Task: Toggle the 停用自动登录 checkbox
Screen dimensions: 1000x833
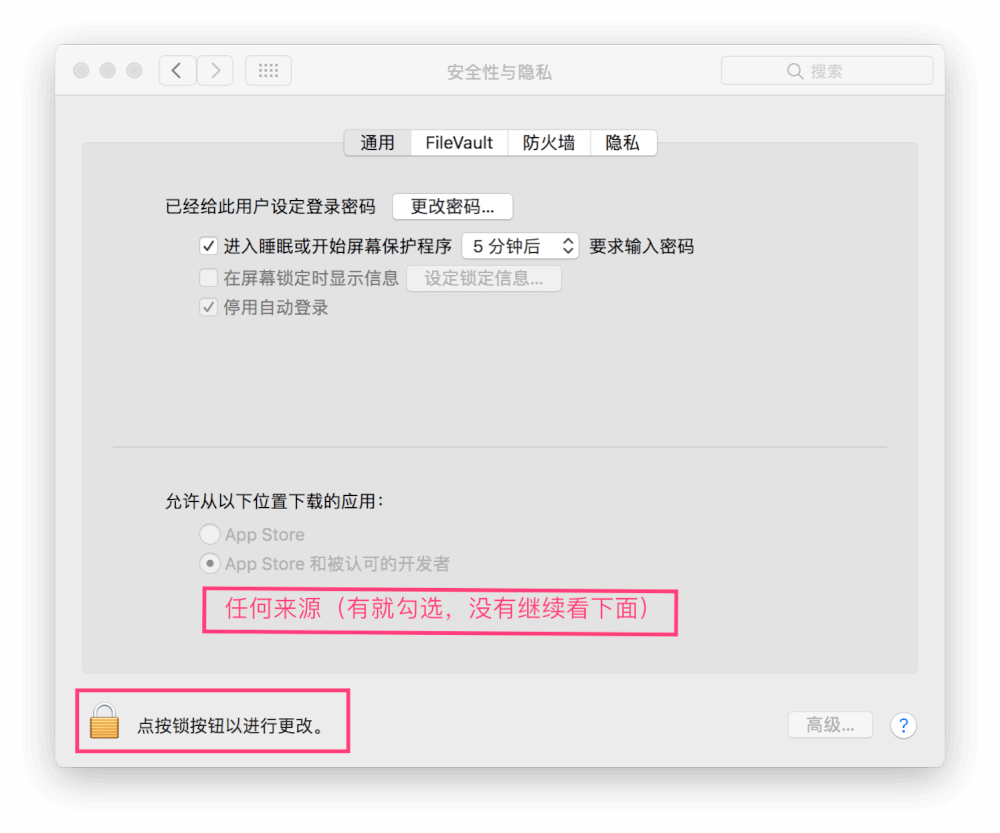Action: point(208,308)
